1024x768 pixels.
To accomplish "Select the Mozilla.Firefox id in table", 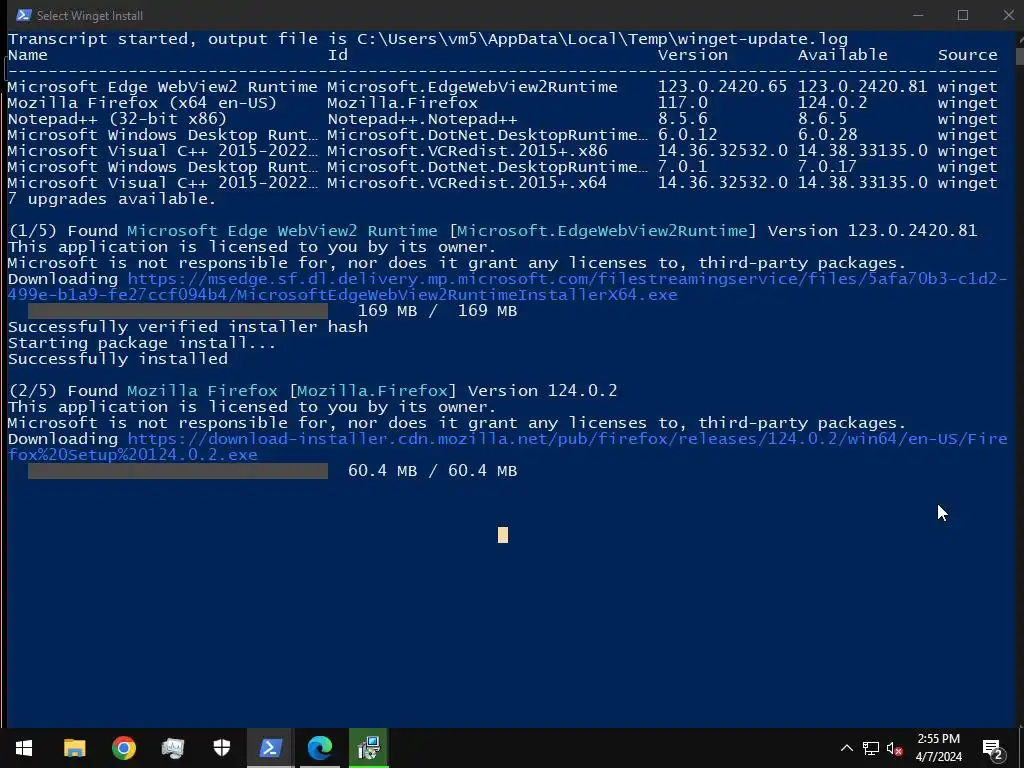I will [x=402, y=103].
